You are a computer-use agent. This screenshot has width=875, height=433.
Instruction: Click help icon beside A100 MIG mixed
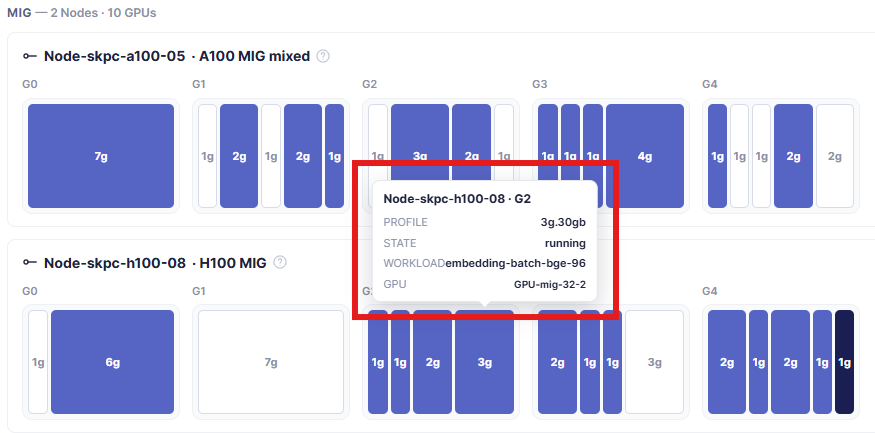coord(323,56)
